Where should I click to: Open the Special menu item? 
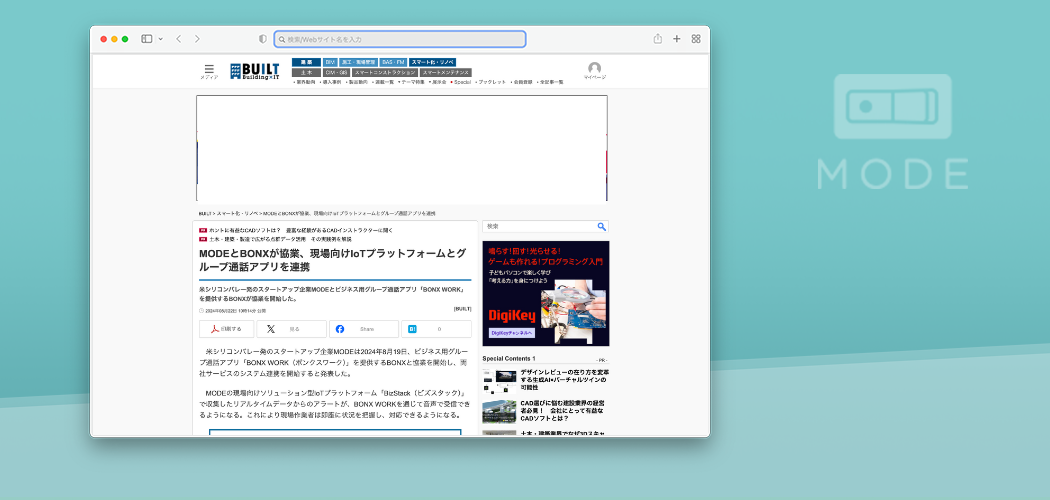coord(461,82)
